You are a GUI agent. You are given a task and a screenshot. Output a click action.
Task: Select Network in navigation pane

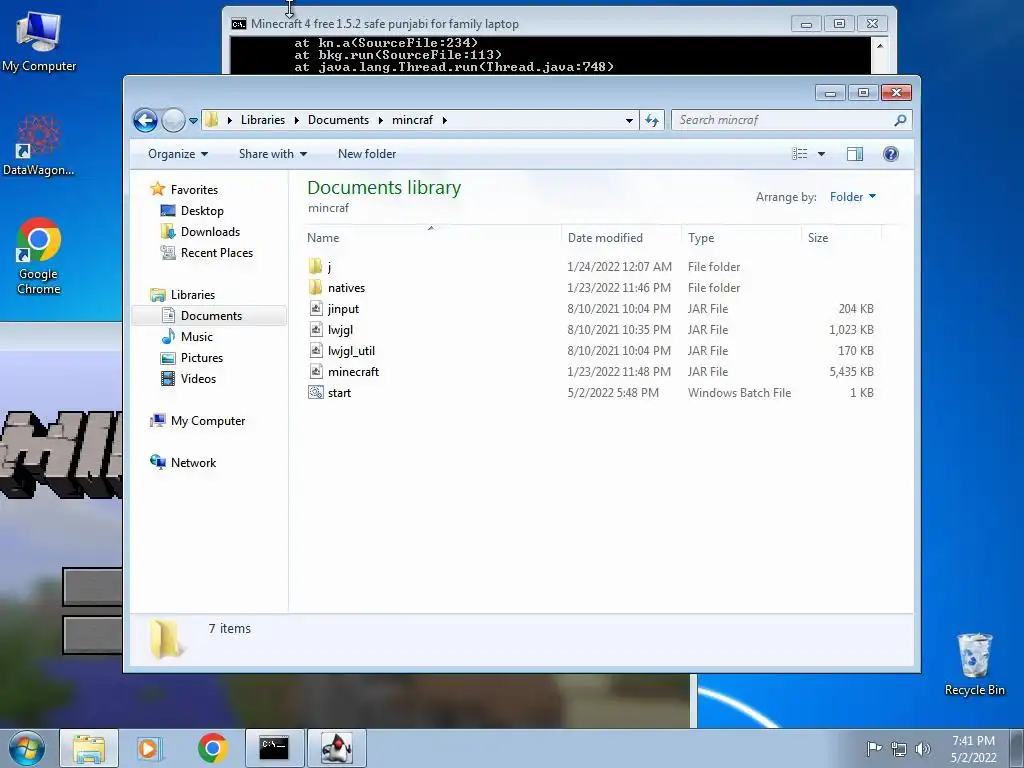pyautogui.click(x=193, y=462)
